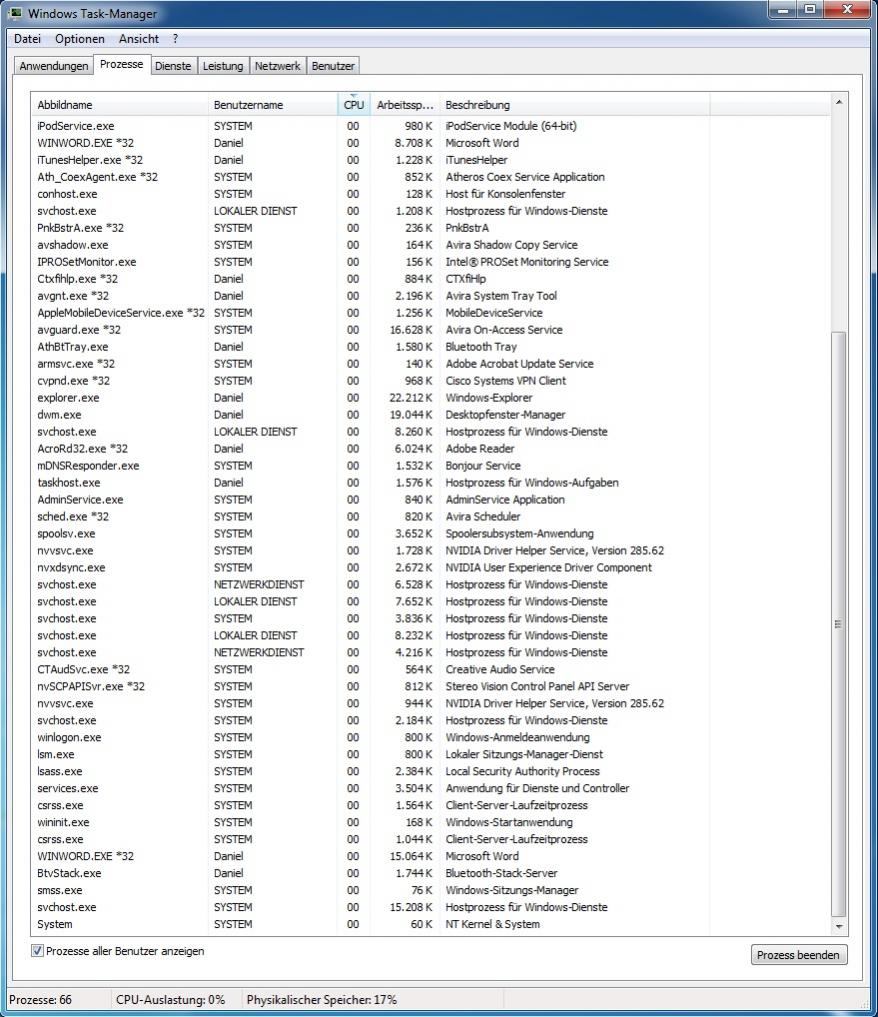This screenshot has height=1017, width=878.
Task: Select the explorer.exe process
Action: [x=431, y=398]
